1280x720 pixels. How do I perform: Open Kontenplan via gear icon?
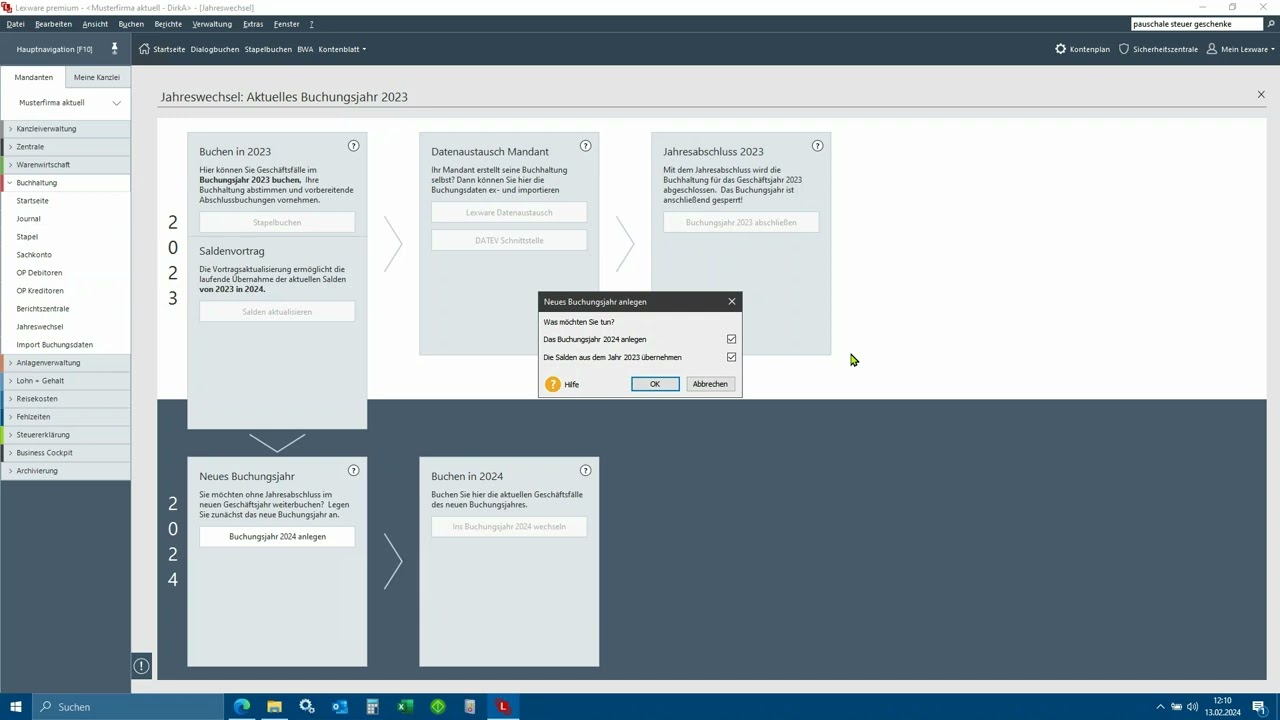pyautogui.click(x=1061, y=49)
